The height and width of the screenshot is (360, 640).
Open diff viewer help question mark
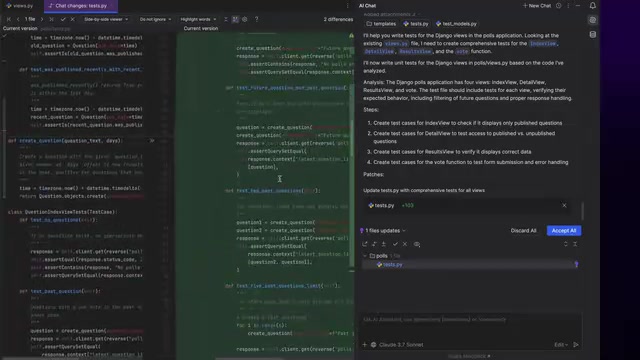click(256, 19)
